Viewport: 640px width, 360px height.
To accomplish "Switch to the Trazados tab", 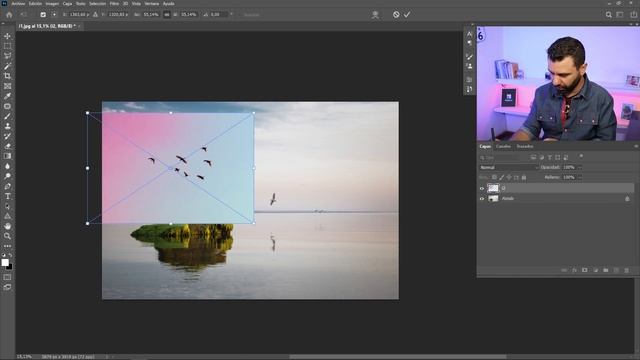I will click(525, 146).
